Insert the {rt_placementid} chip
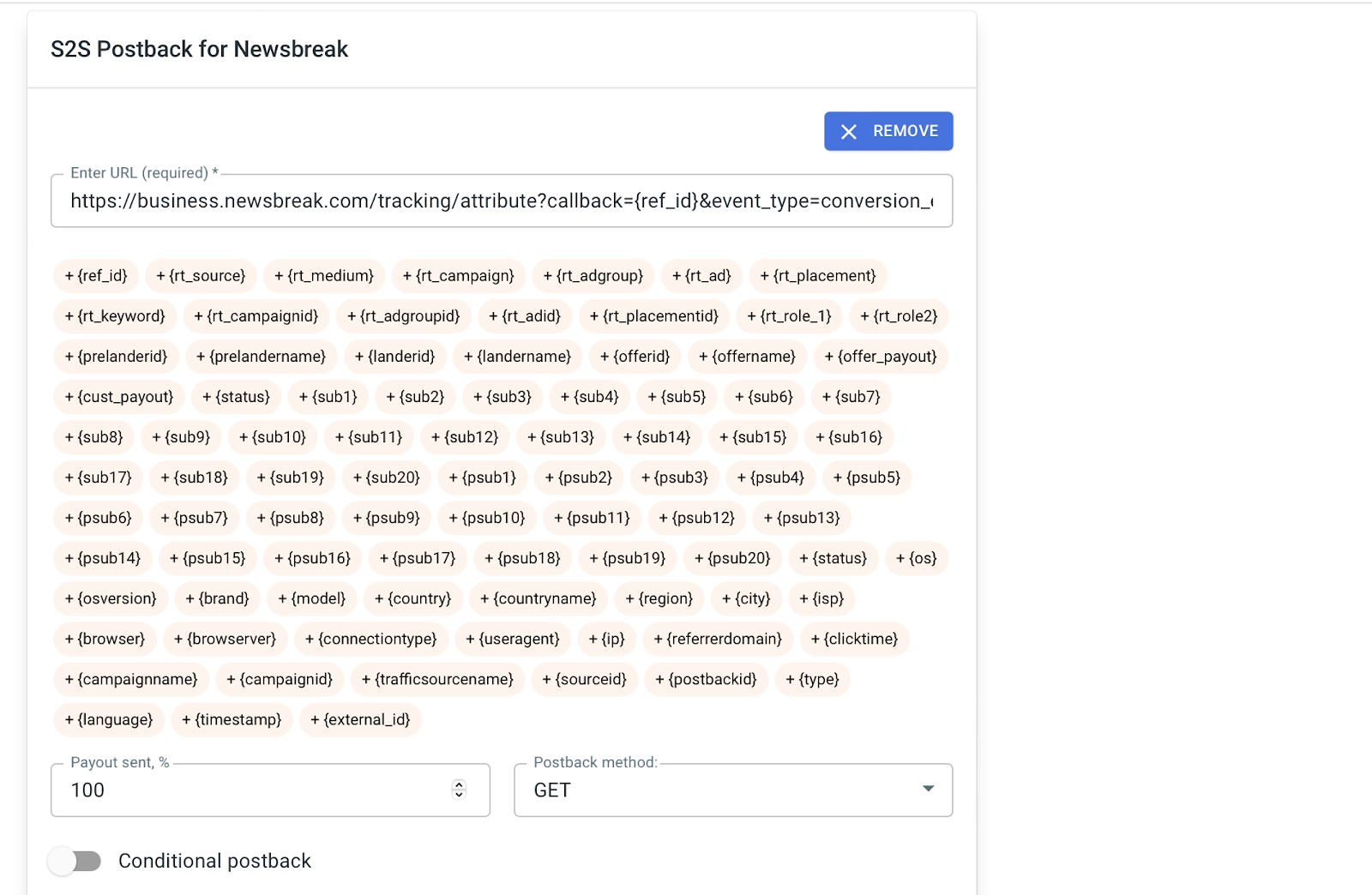The height and width of the screenshot is (895, 1372). click(654, 316)
